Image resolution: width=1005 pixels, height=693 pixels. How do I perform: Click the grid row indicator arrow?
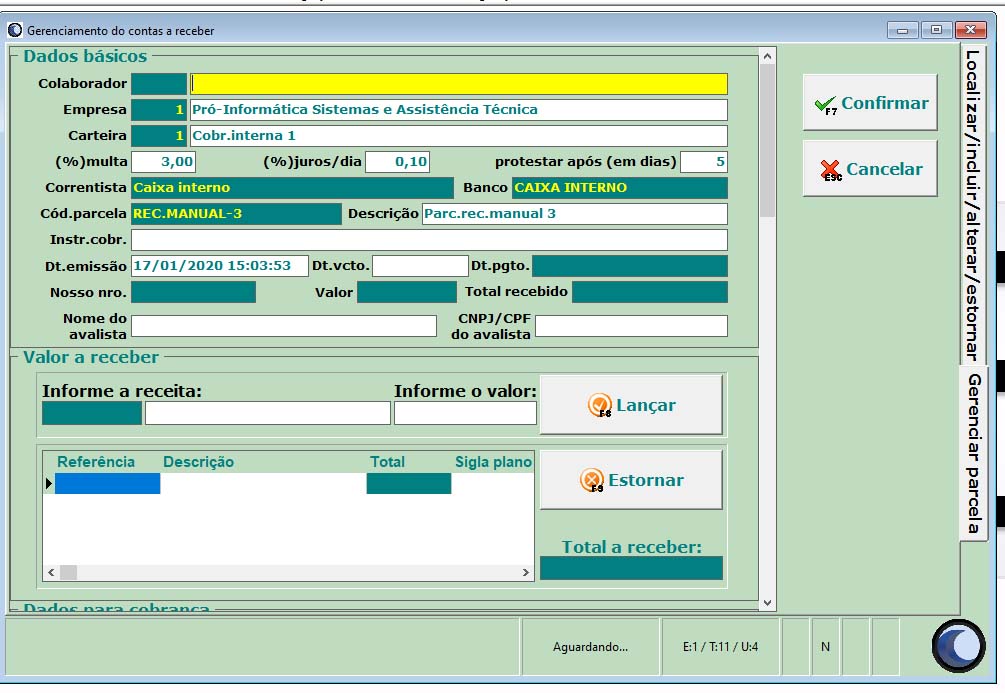pos(49,483)
